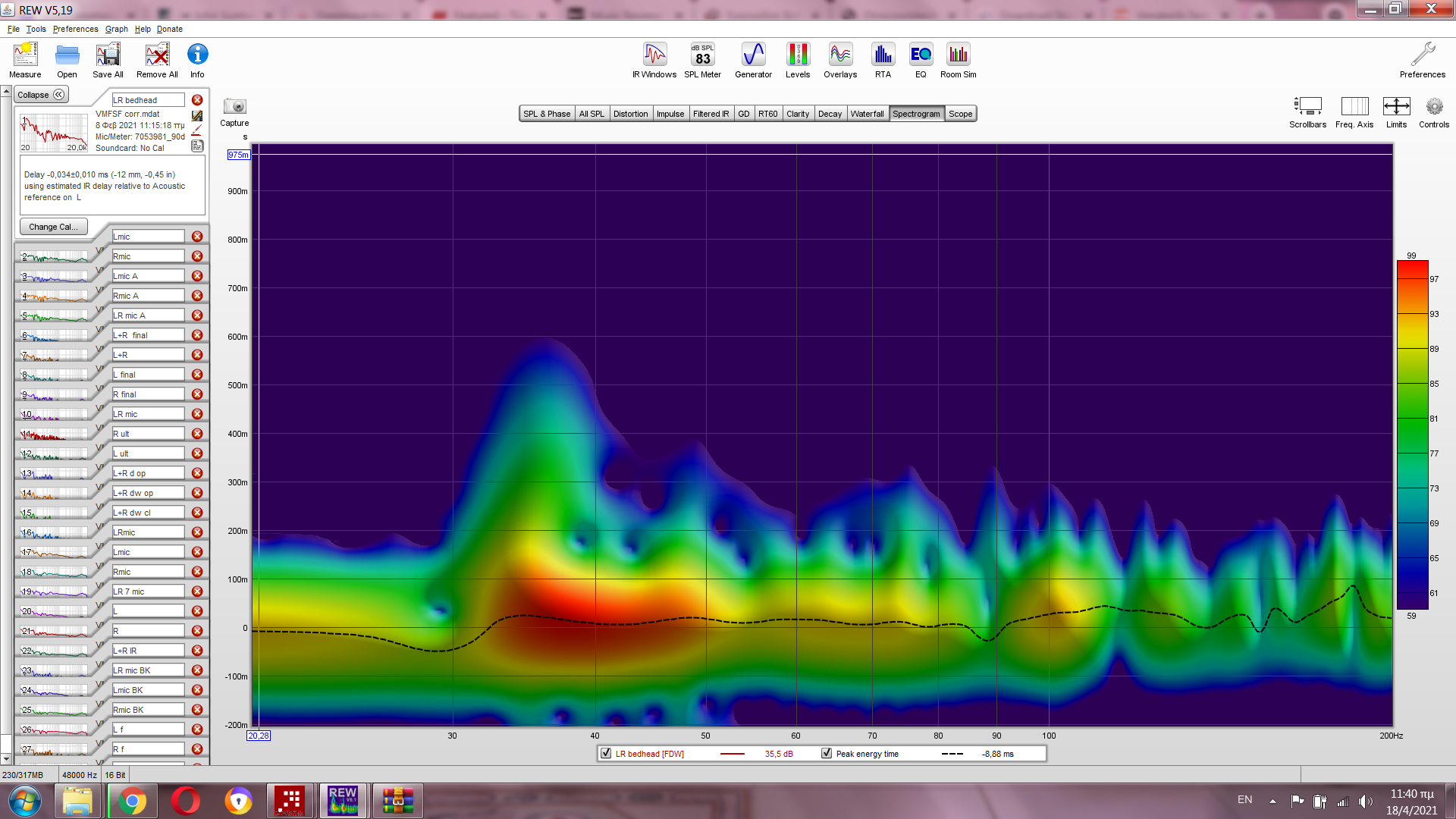Open the Graph menu
Screen dimensions: 1456x819
tap(116, 29)
